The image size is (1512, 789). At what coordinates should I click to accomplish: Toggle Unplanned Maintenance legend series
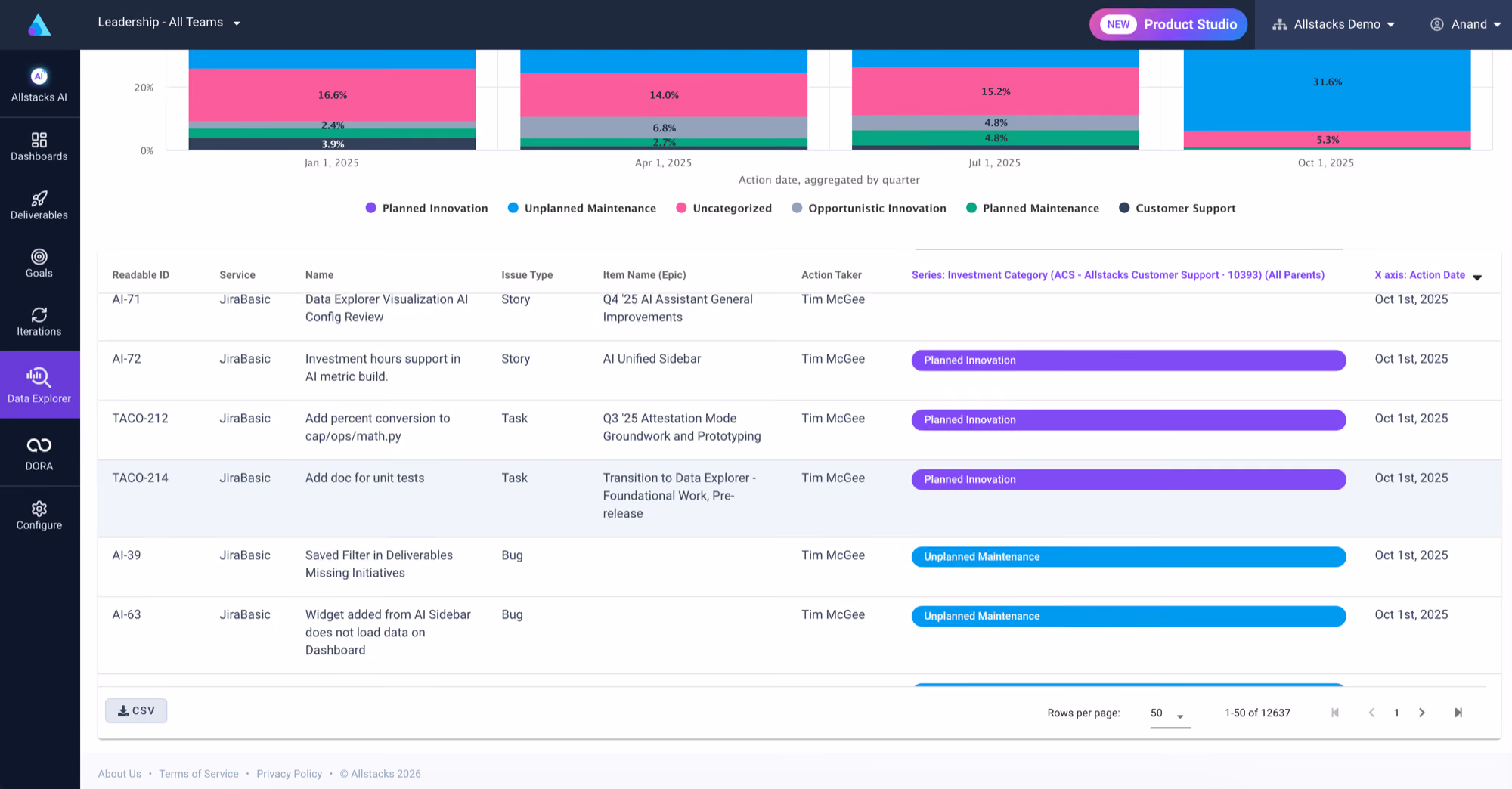click(x=581, y=208)
